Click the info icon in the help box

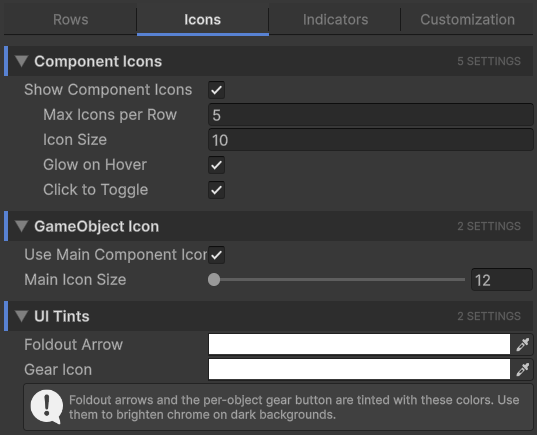pos(47,407)
